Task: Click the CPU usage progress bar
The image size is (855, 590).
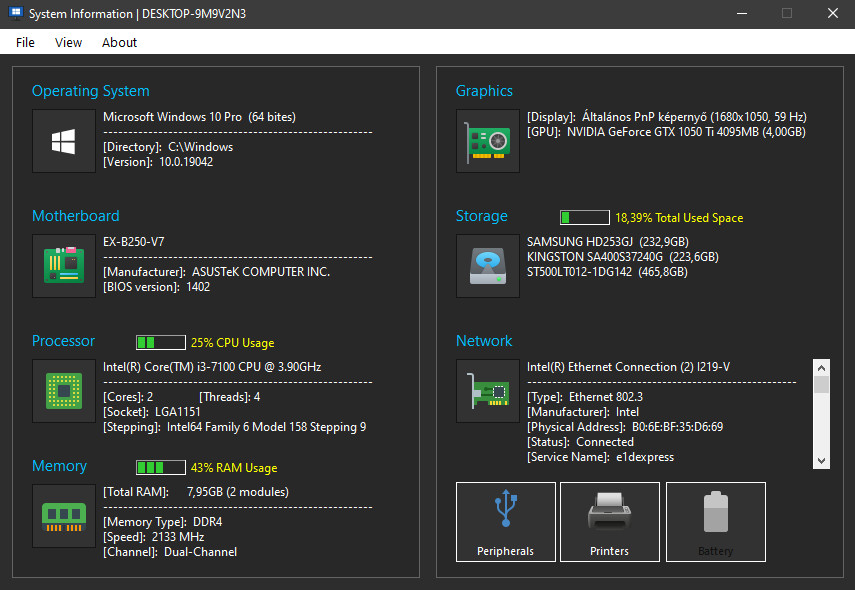Action: click(x=161, y=342)
